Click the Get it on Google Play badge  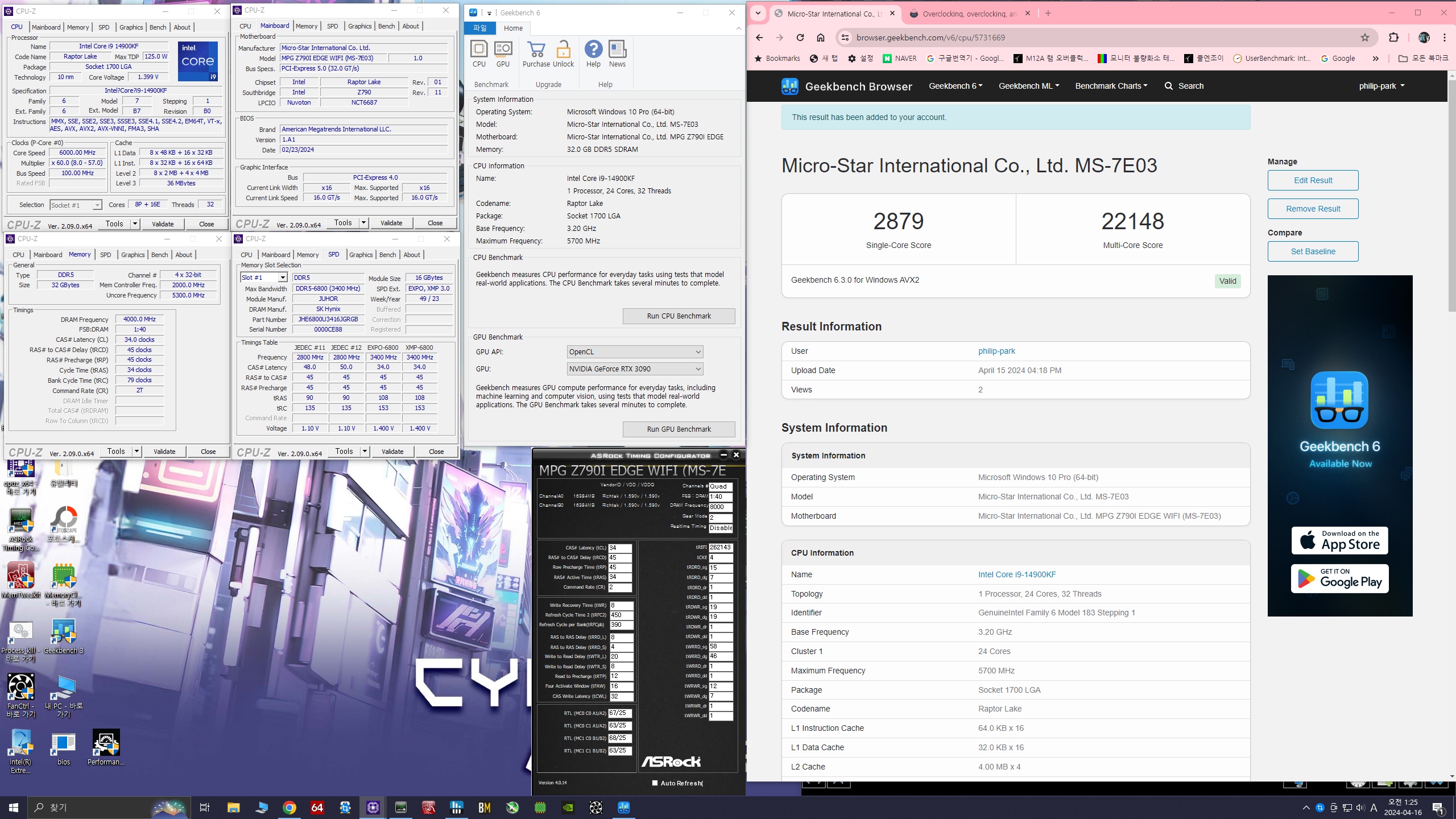1339,579
